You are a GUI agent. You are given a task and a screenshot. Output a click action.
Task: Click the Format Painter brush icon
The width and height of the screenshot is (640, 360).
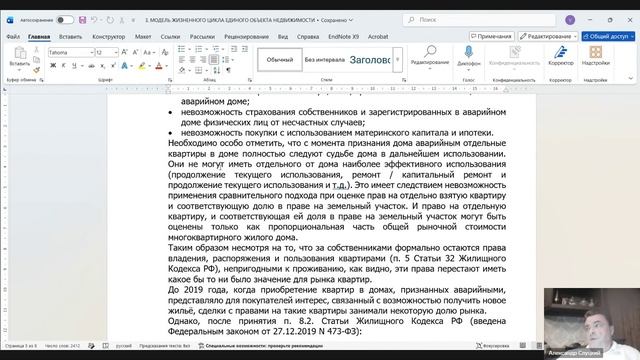pos(36,70)
